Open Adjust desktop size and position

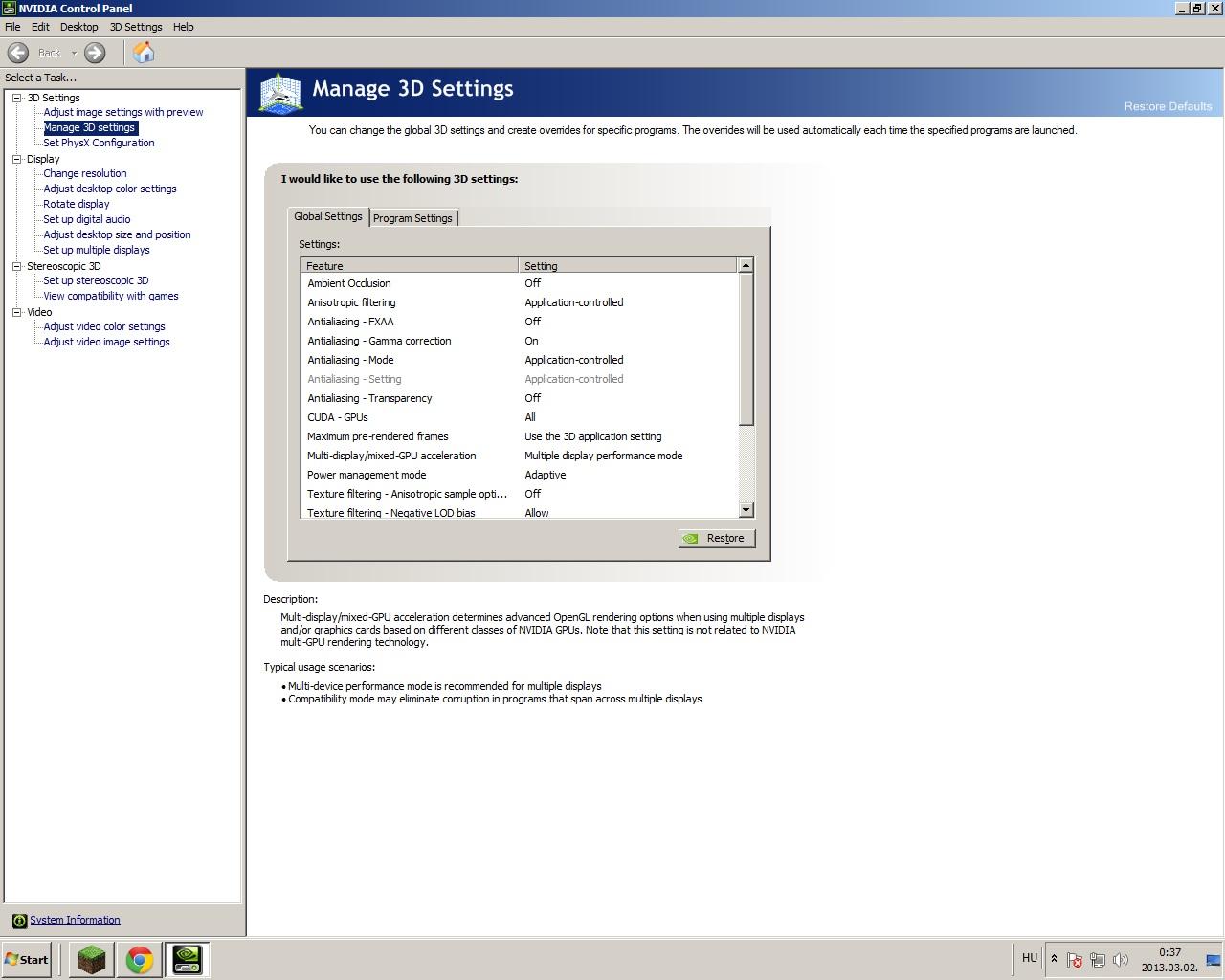pyautogui.click(x=117, y=234)
